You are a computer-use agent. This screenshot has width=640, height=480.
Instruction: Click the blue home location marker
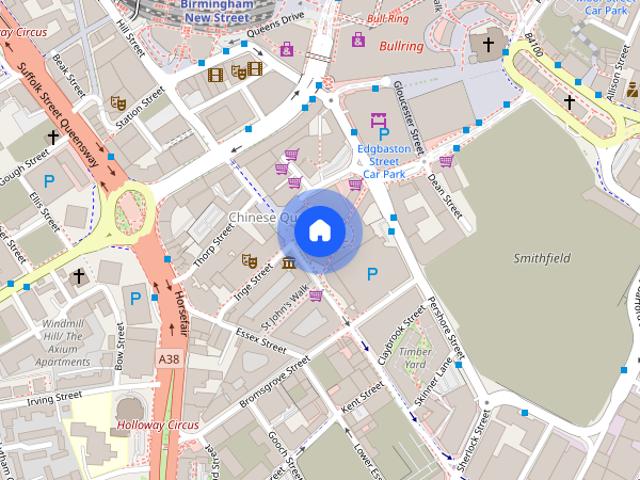pyautogui.click(x=319, y=231)
